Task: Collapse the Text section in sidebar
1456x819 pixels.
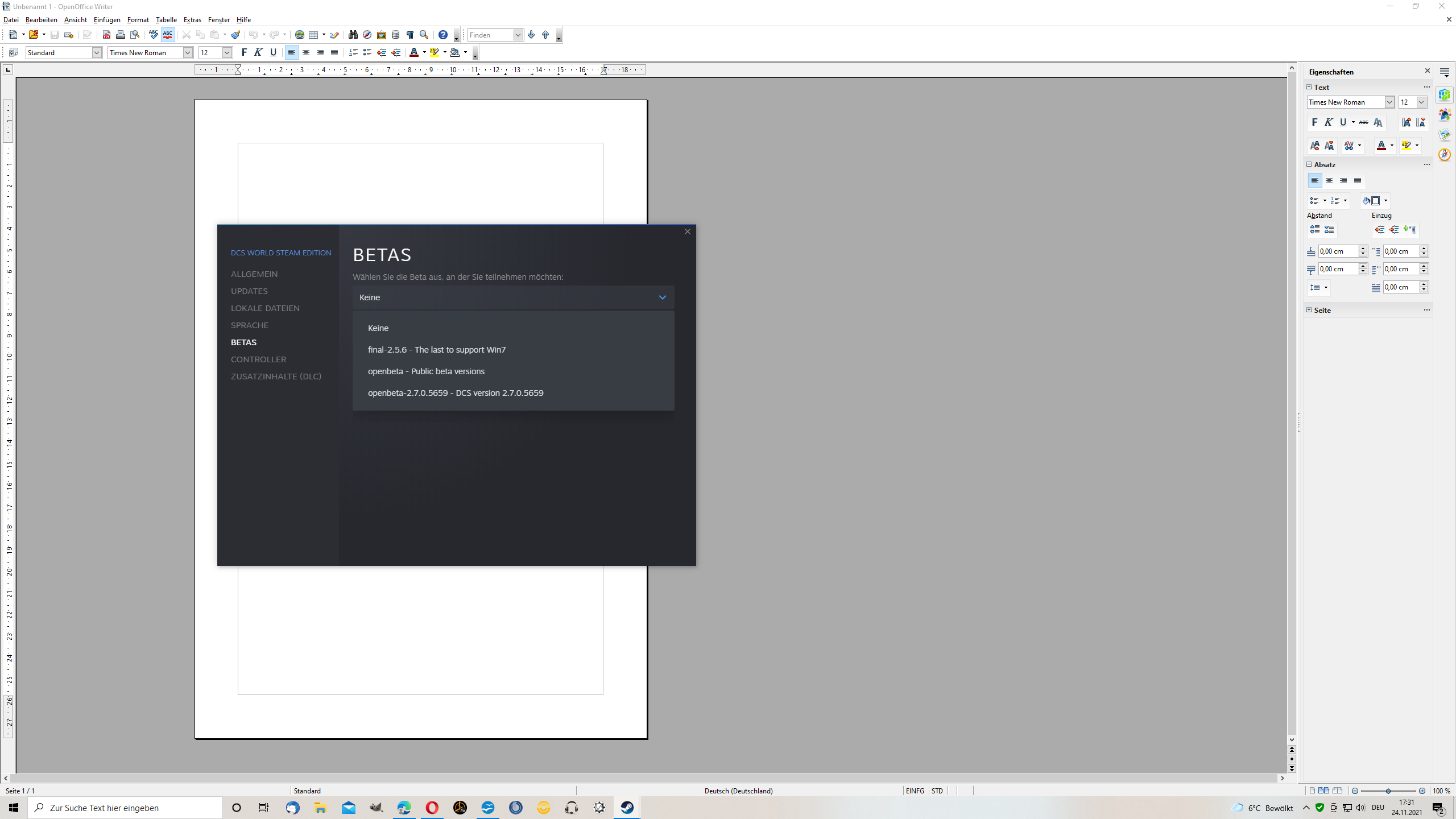Action: tap(1309, 87)
